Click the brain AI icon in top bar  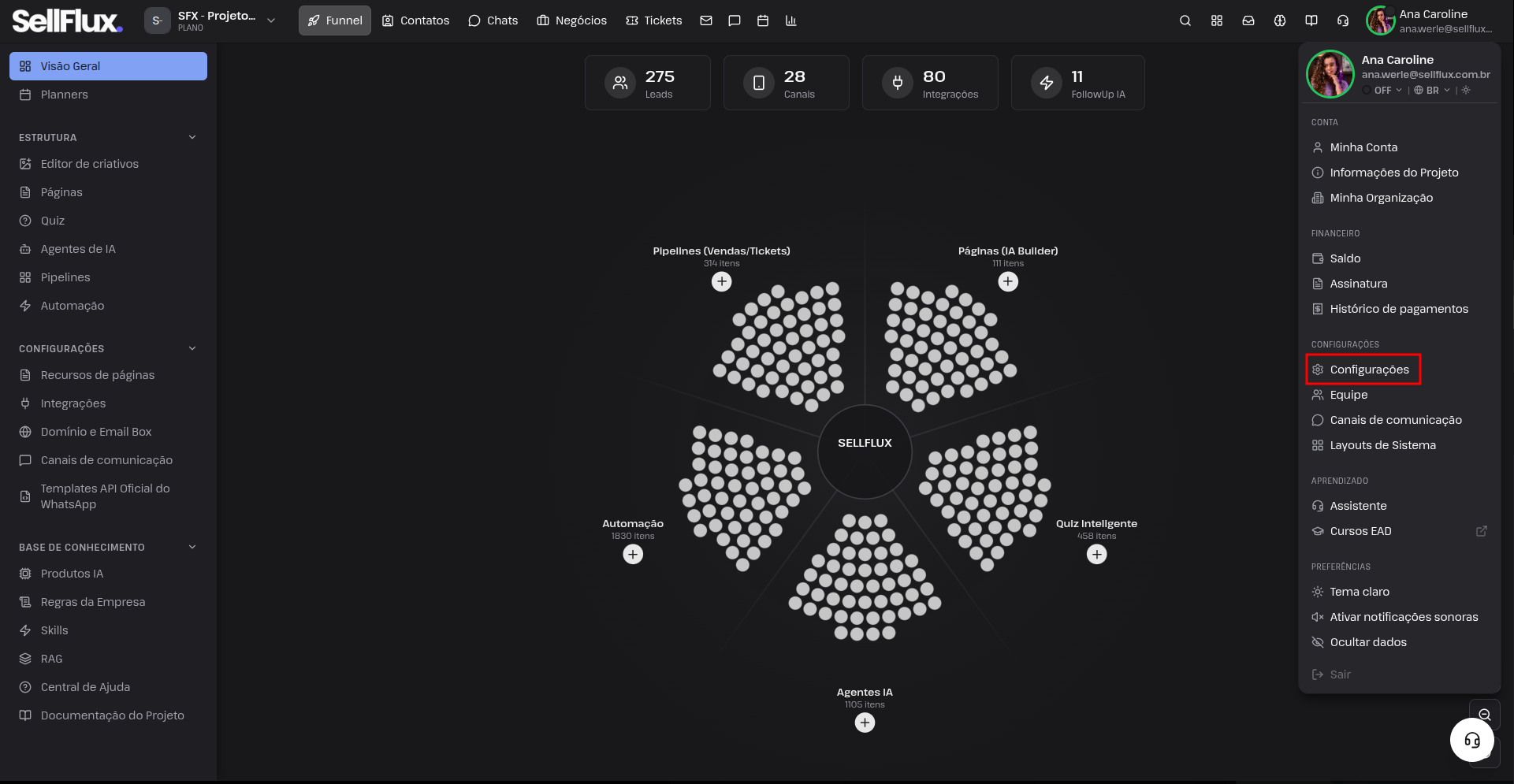pos(1280,20)
